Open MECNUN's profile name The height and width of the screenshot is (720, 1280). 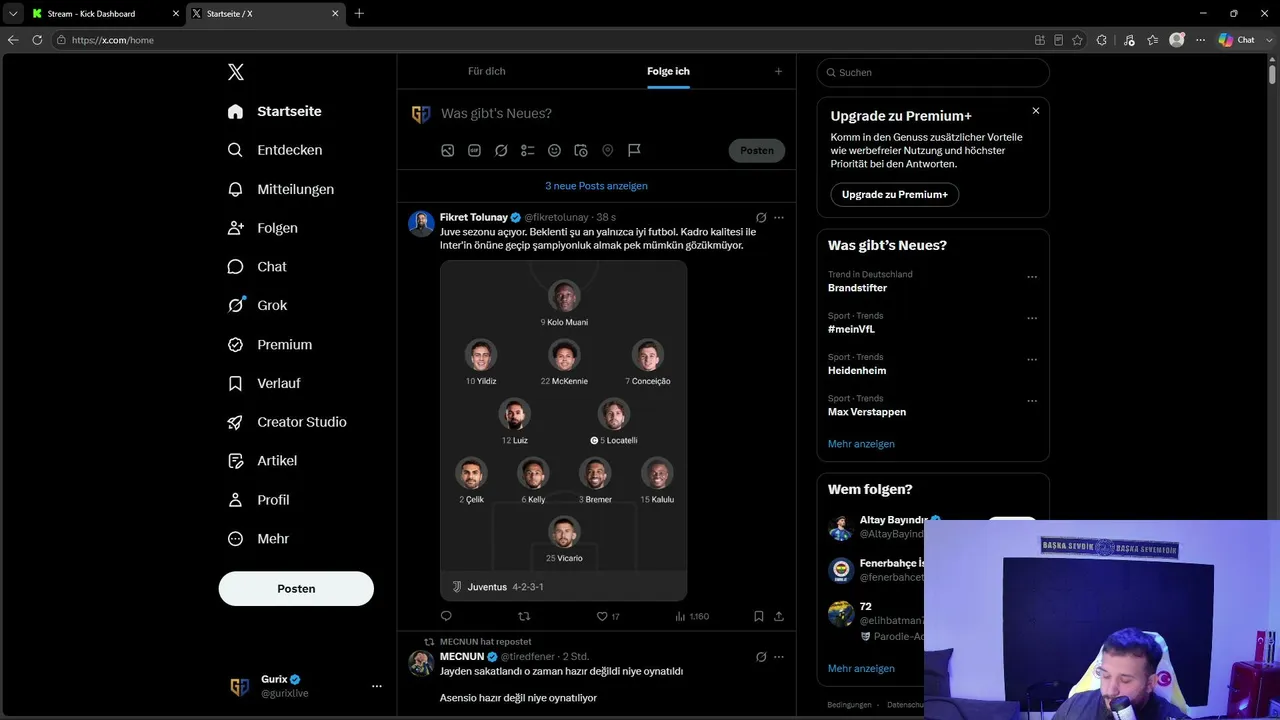click(462, 657)
